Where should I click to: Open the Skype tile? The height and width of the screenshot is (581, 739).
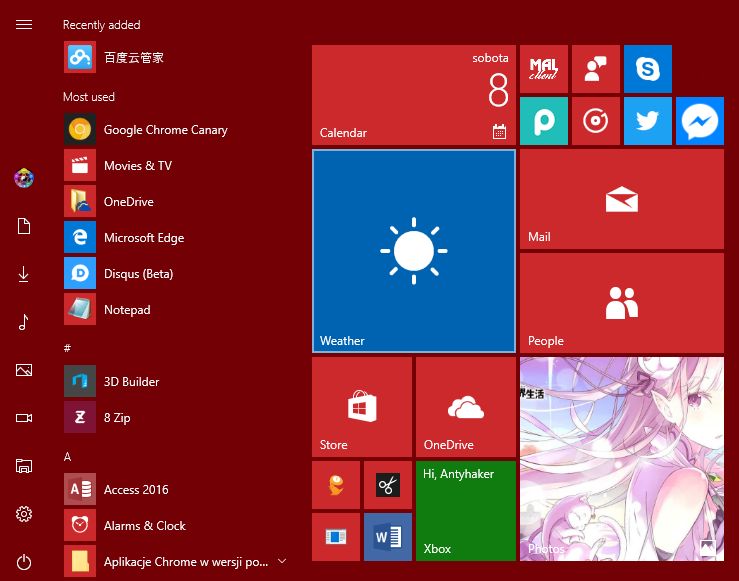point(648,69)
